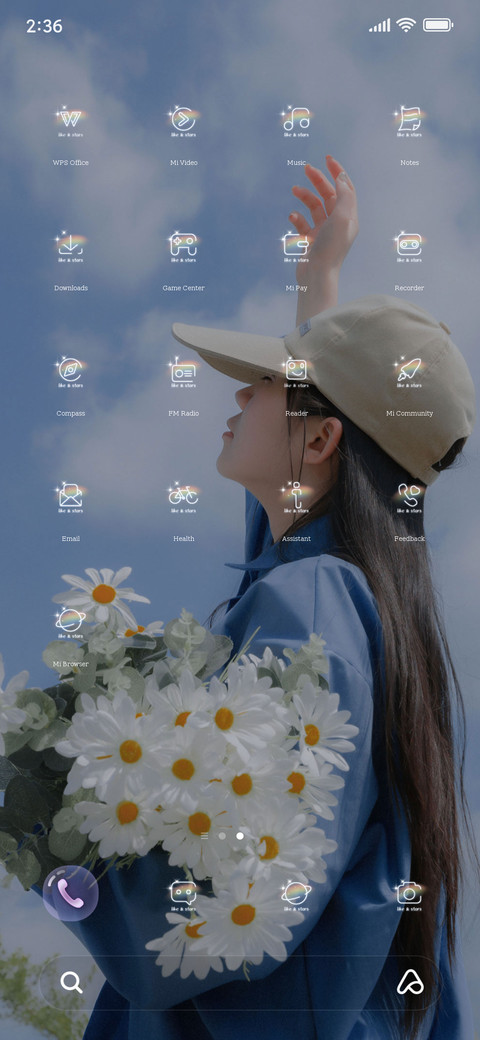480x1040 pixels.
Task: Tap the magnifier search icon
Action: [71, 982]
